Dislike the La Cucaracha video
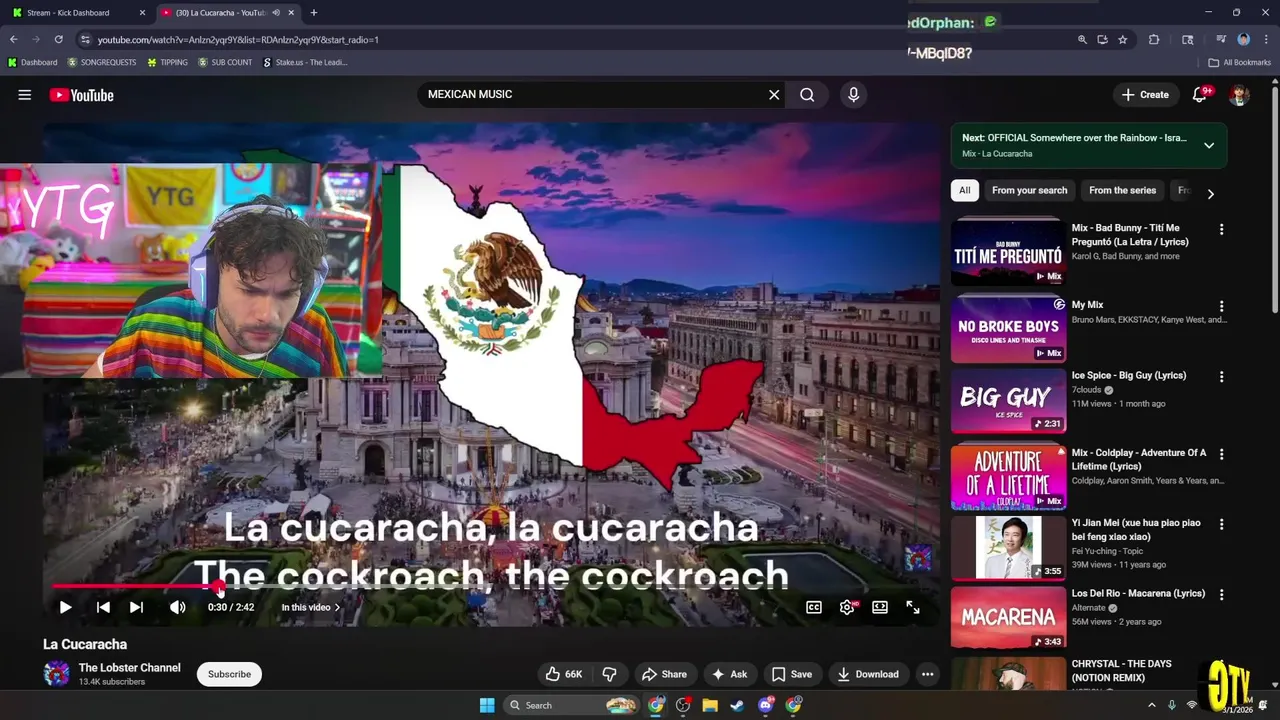 point(609,674)
